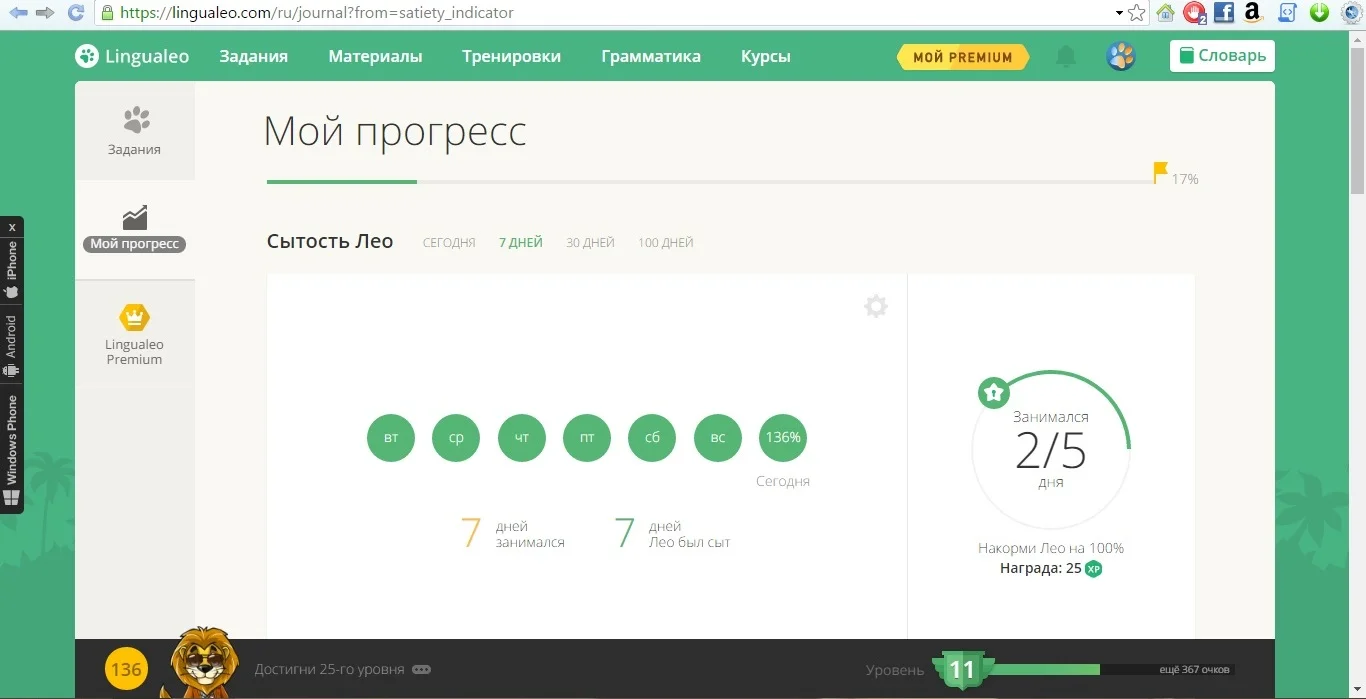Reload the page with the refresh icon
Image resolution: width=1366 pixels, height=699 pixels.
(76, 13)
